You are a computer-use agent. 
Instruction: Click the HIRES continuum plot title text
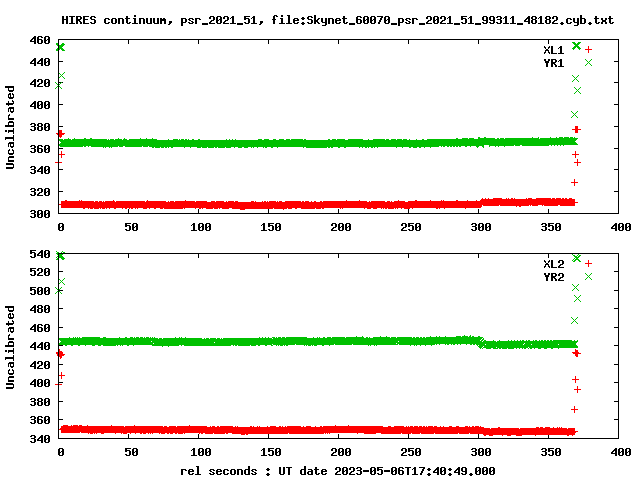[x=337, y=20]
